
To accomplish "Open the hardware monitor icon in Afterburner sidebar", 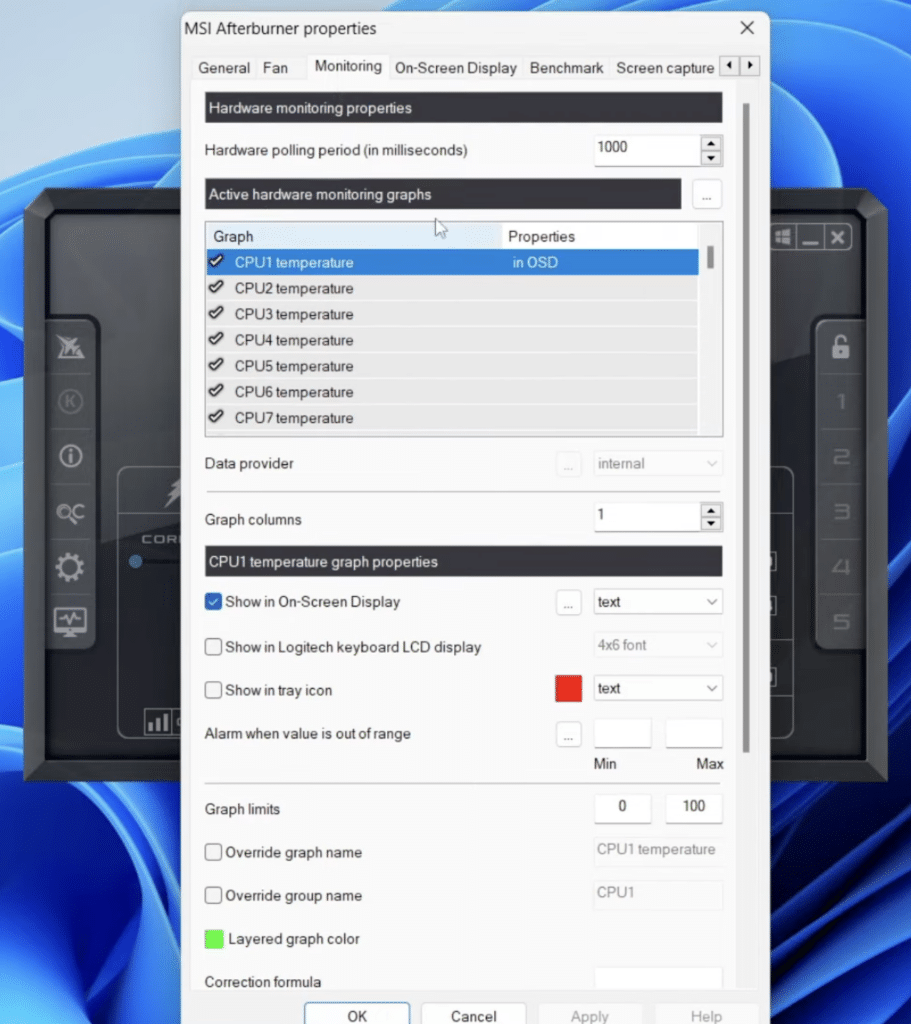I will (x=71, y=622).
